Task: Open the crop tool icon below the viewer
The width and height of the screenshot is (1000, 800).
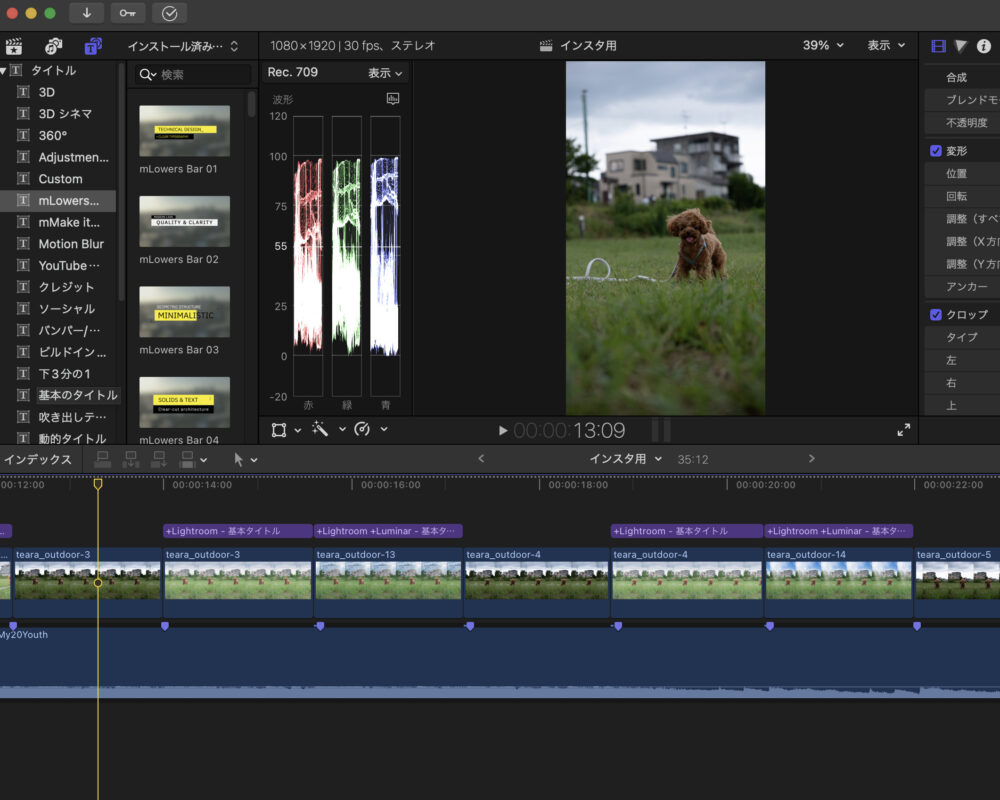Action: coord(281,429)
